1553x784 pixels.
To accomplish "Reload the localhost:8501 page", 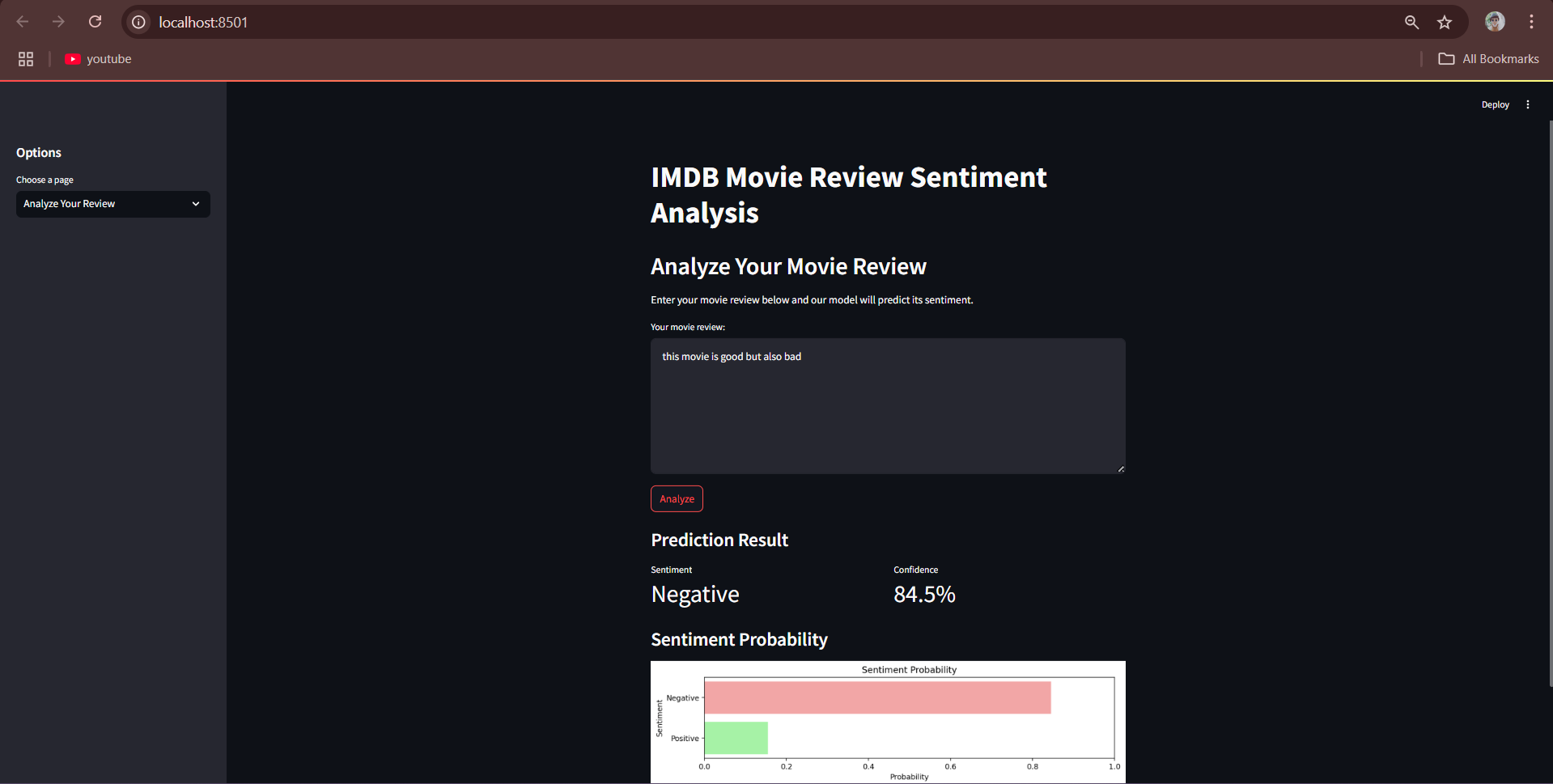I will click(x=95, y=22).
